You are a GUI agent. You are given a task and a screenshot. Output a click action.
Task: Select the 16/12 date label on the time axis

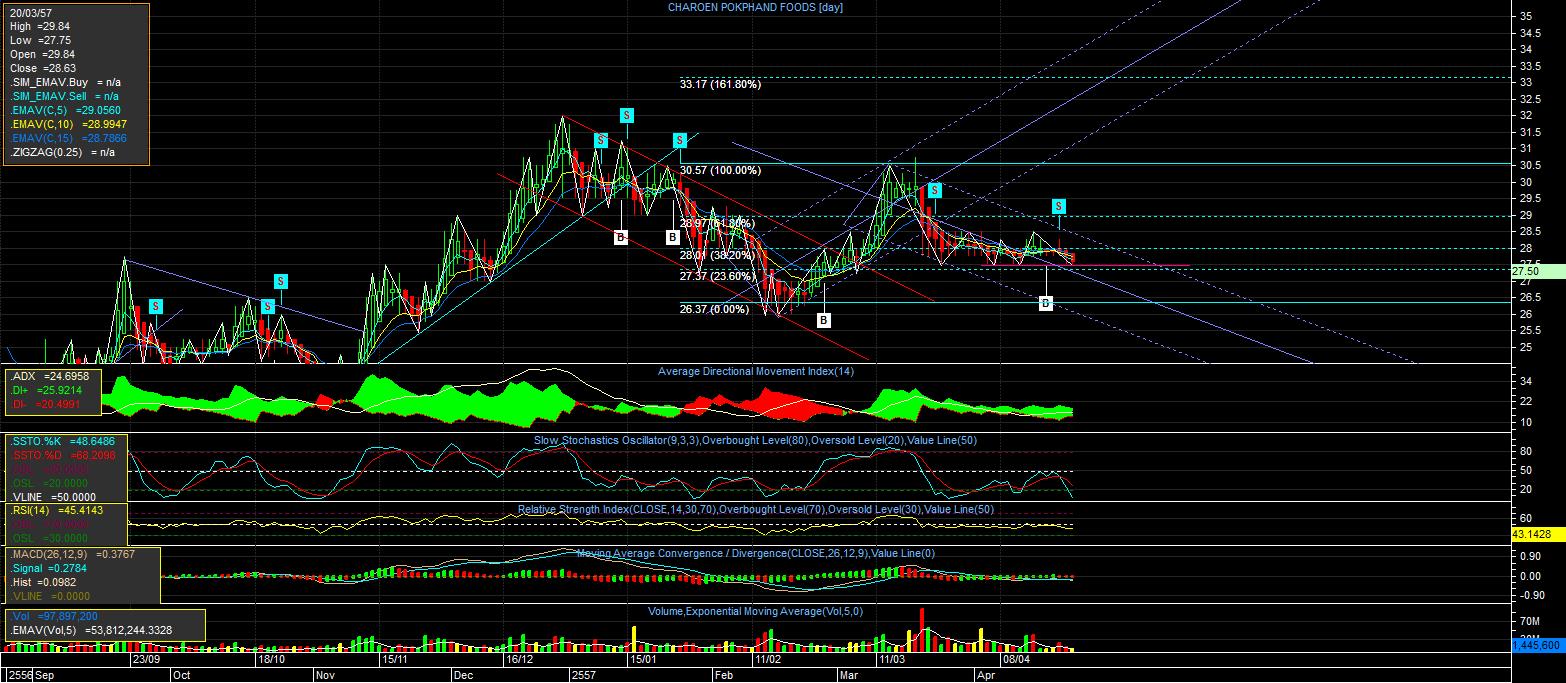519,660
